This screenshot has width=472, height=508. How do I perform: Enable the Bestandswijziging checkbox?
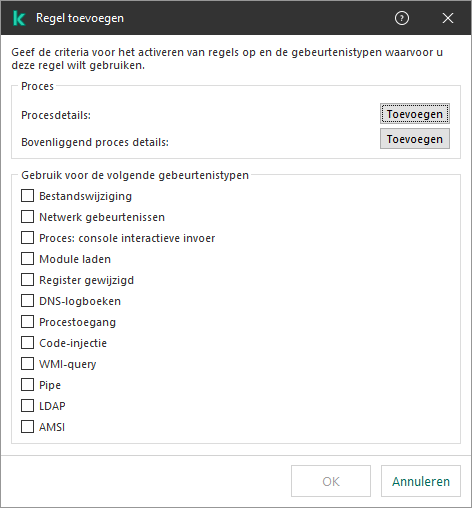[27, 196]
